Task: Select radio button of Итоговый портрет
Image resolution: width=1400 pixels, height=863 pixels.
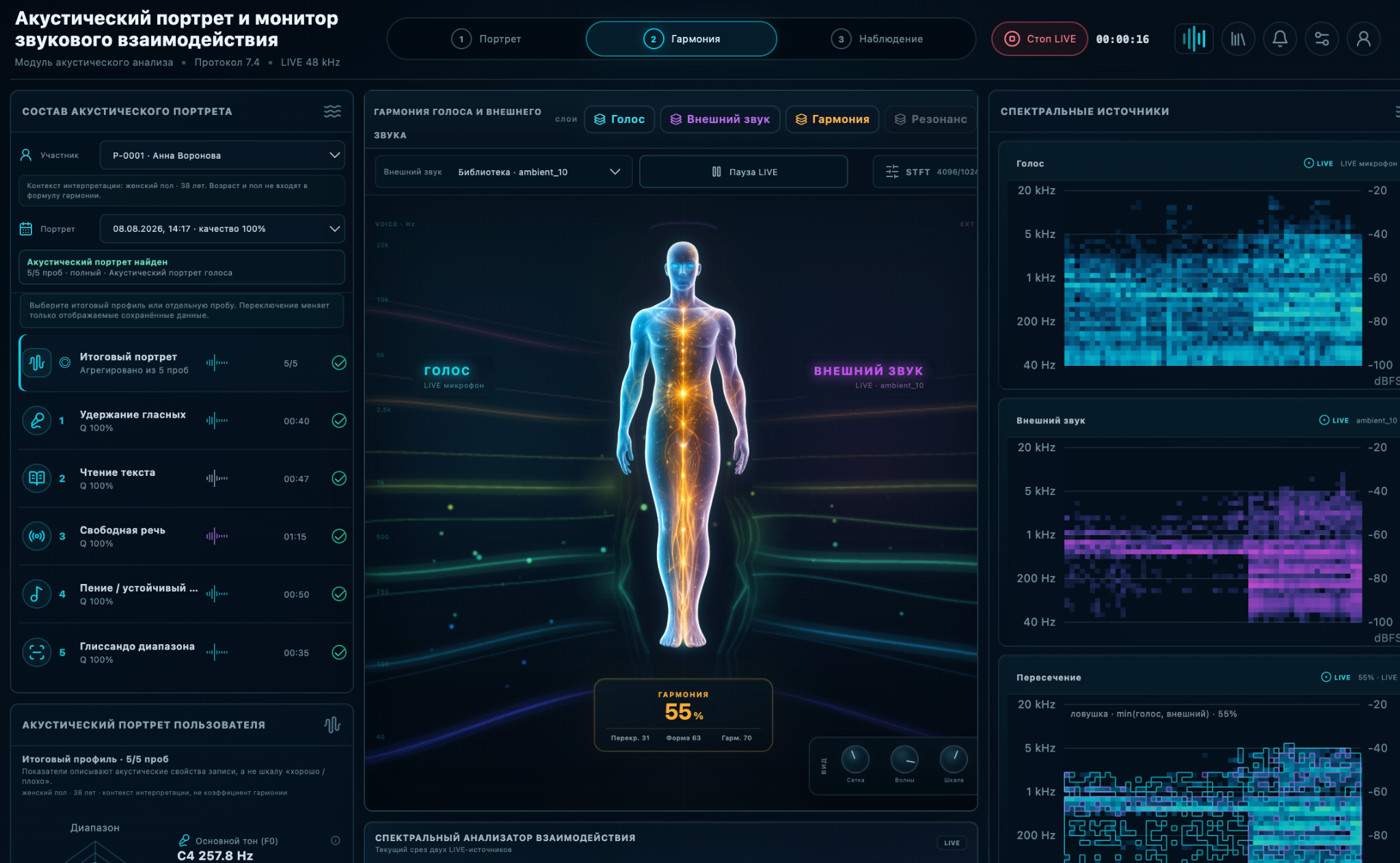Action: click(65, 362)
